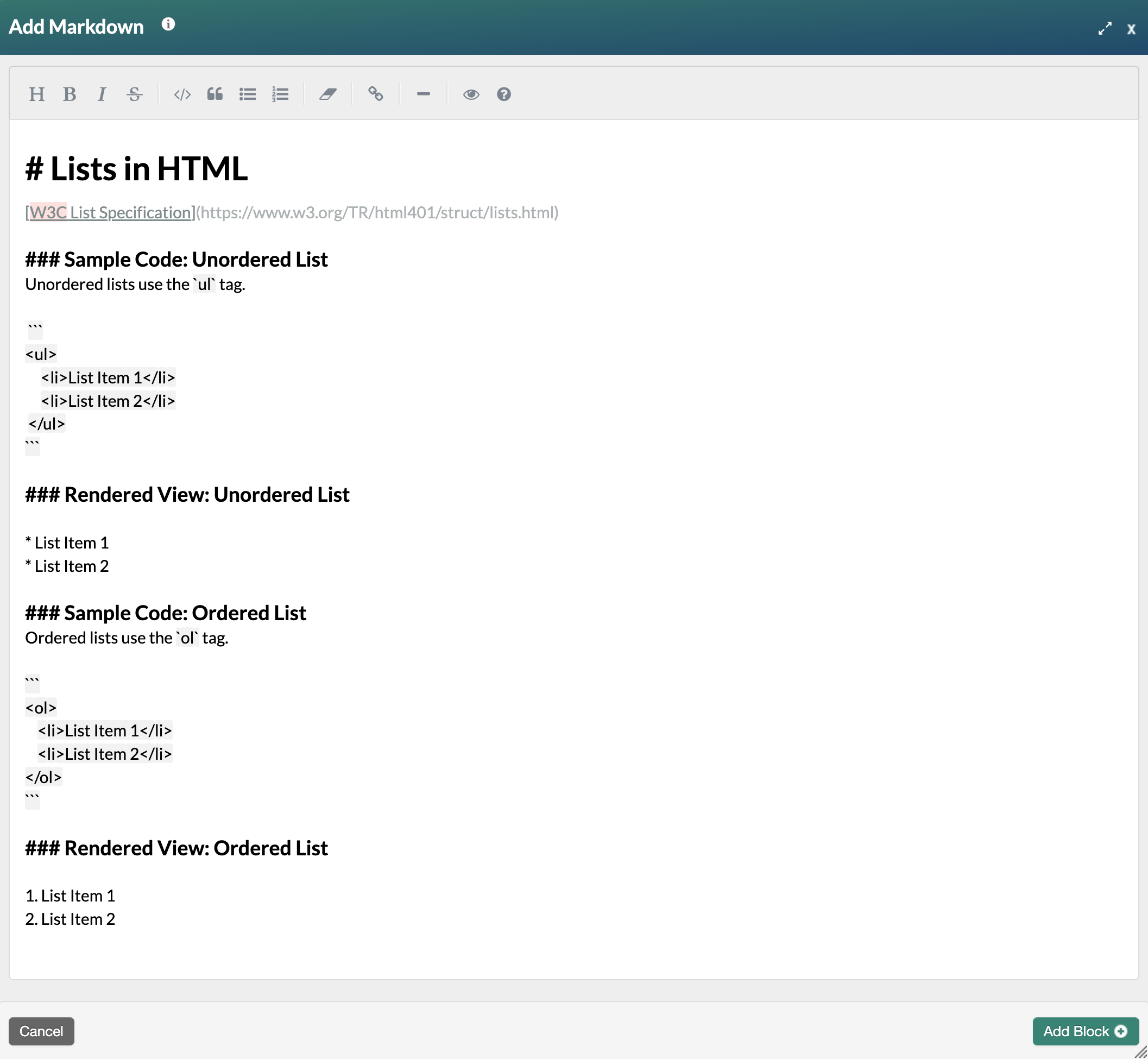Click the w3.org lists URL text

(x=377, y=212)
